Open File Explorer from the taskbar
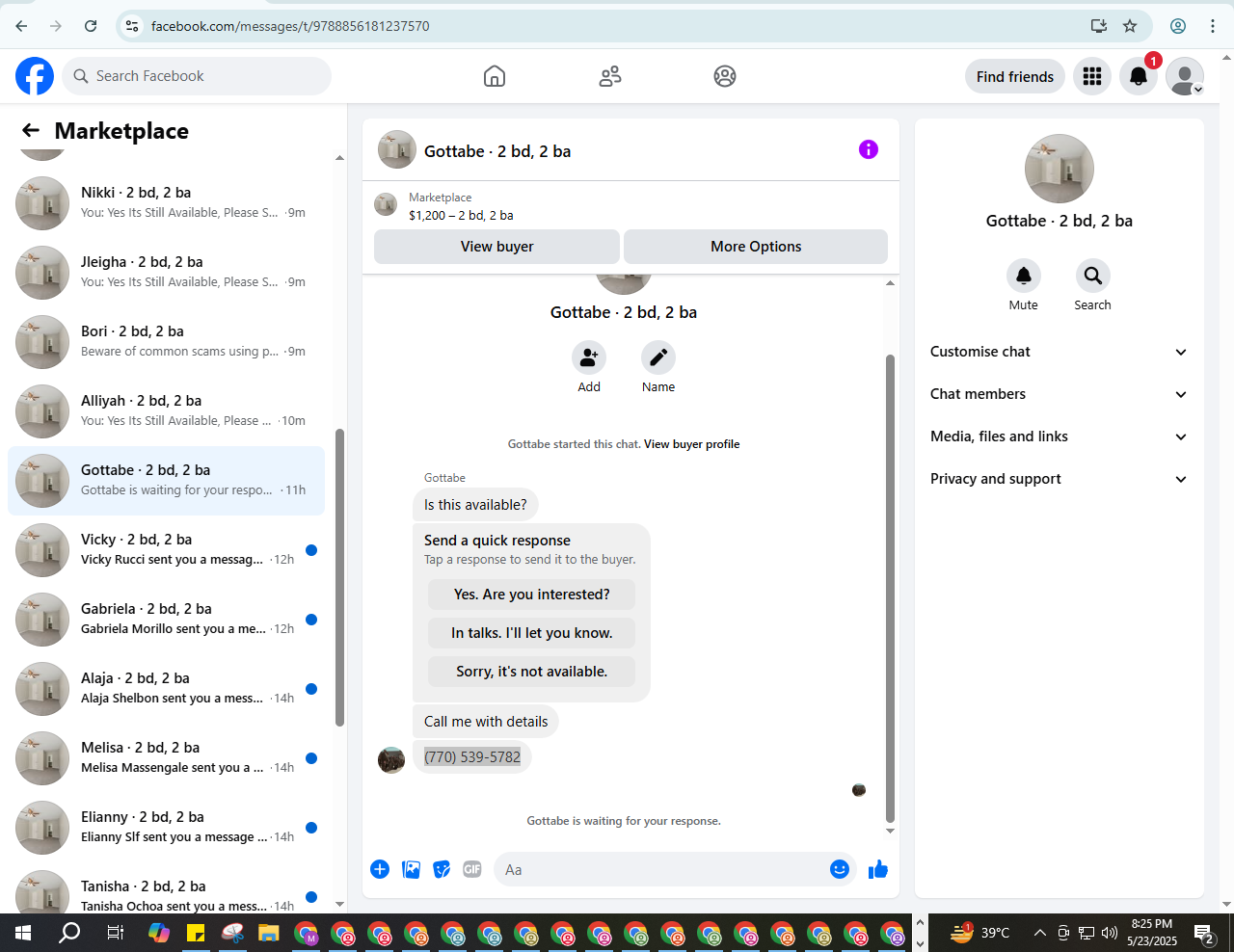 [269, 933]
